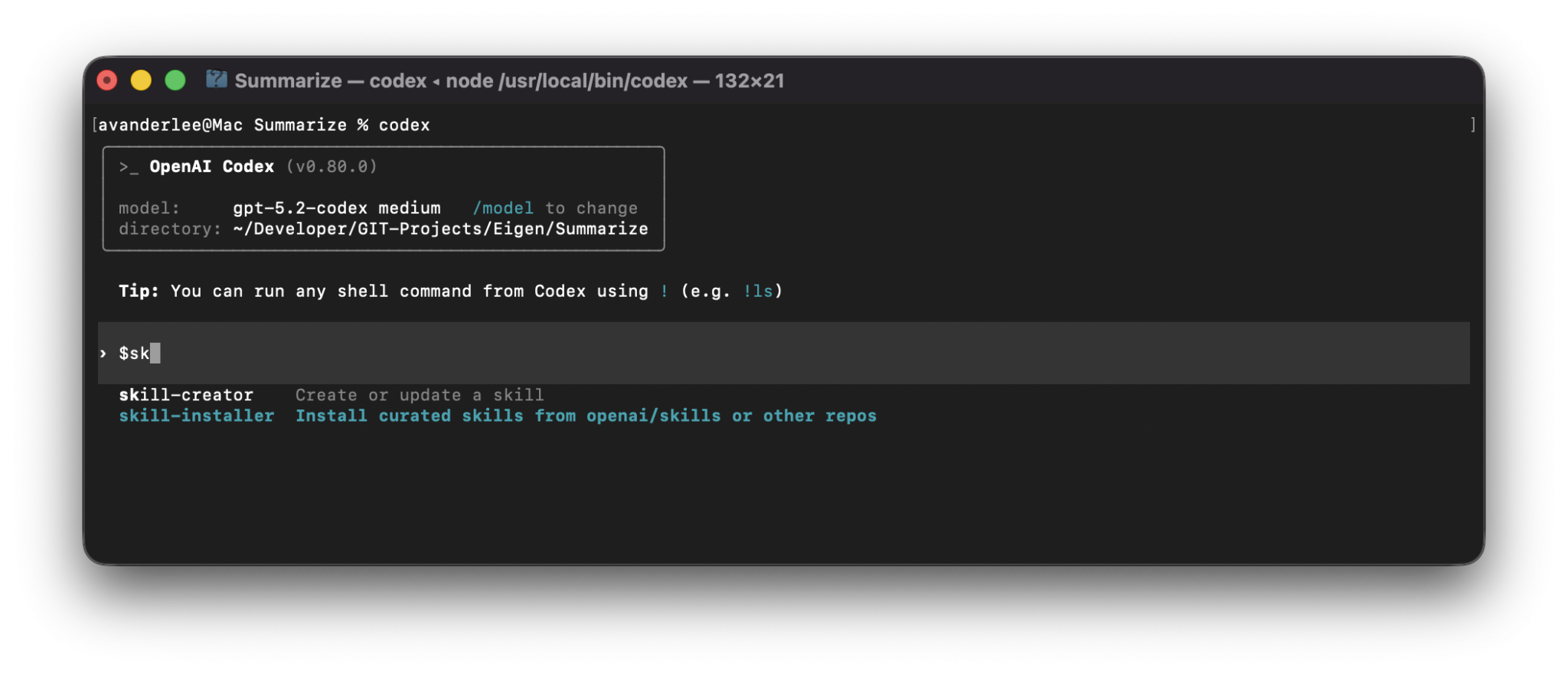
Task: Click the '>_' Codex logo glyph
Action: pyautogui.click(x=129, y=168)
